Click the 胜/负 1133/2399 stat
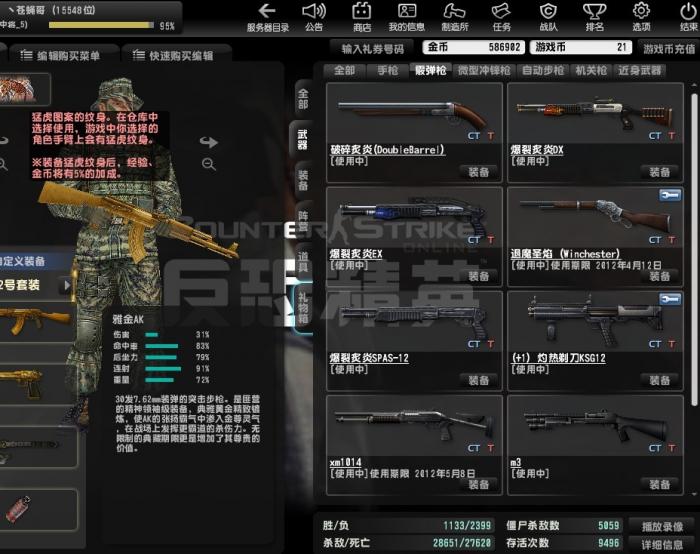The image size is (700, 554). [407, 525]
